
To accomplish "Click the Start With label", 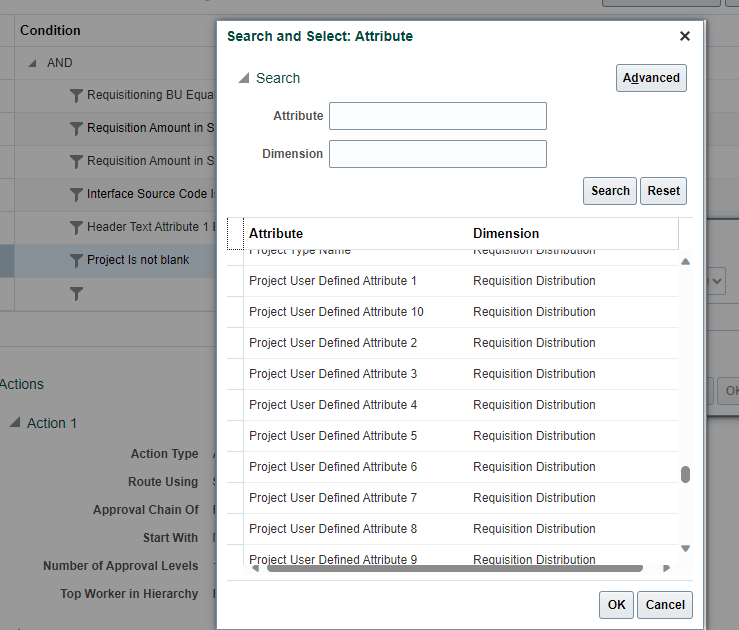I will [170, 538].
